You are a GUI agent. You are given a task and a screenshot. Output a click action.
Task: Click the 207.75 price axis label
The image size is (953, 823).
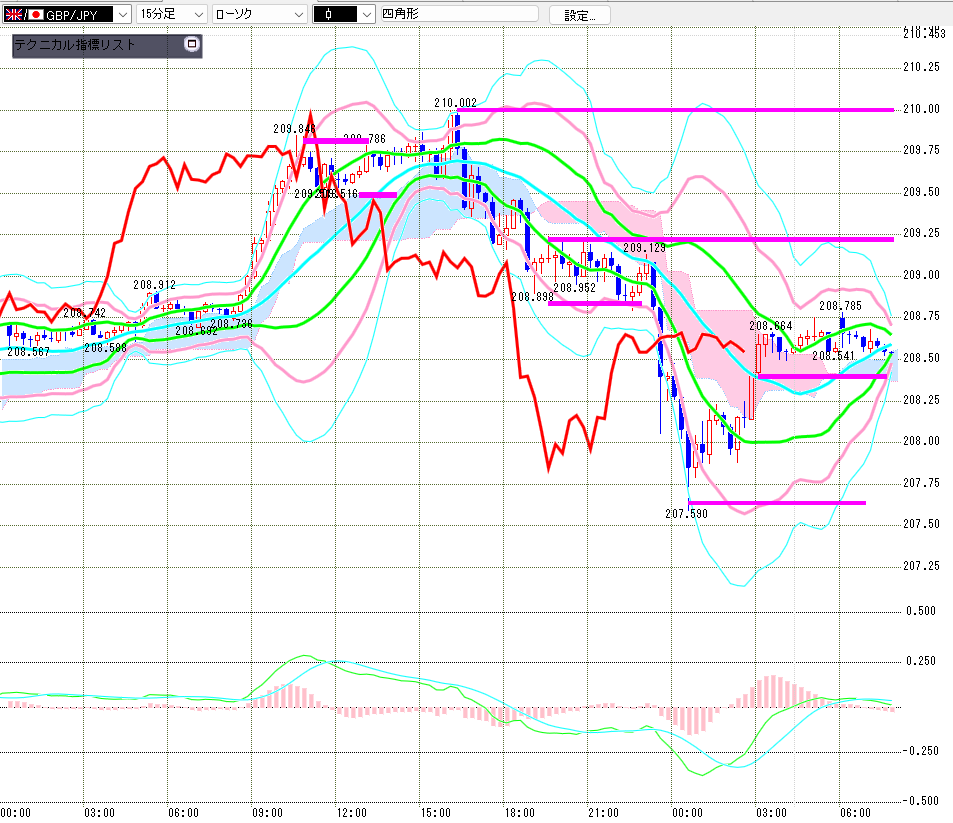click(921, 483)
